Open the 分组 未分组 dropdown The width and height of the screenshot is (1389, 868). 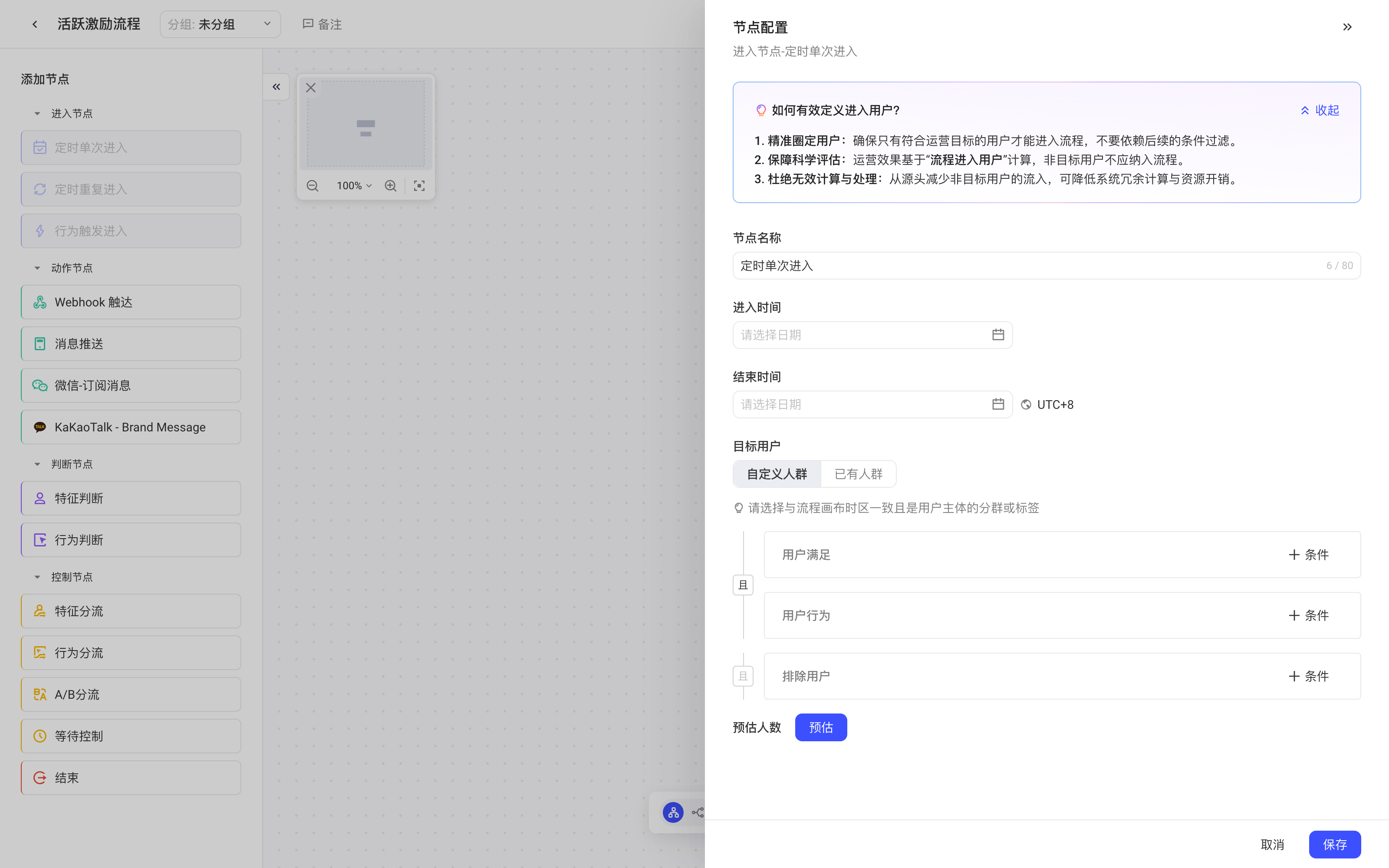click(x=221, y=24)
